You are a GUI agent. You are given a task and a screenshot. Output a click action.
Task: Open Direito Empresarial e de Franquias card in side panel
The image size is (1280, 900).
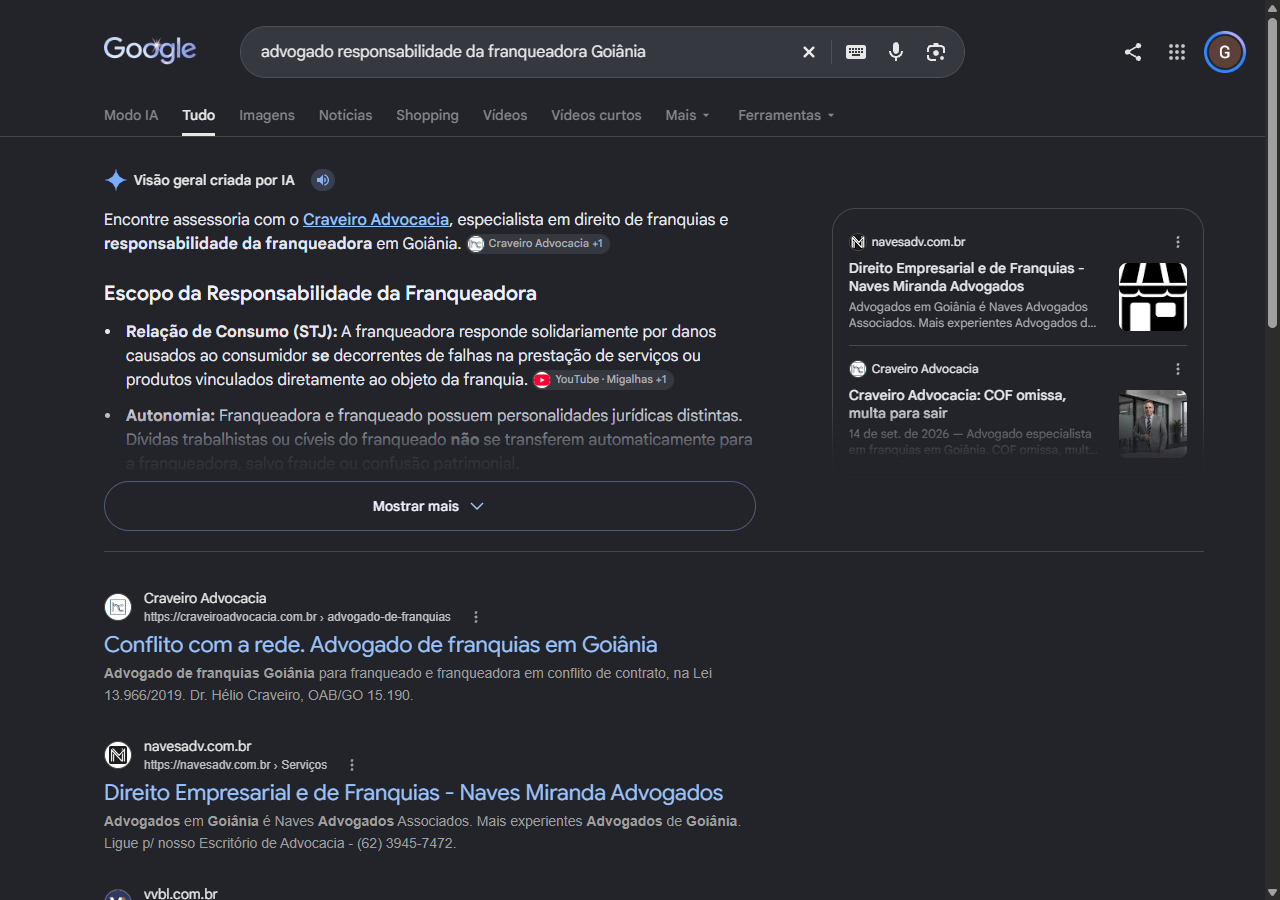click(967, 277)
